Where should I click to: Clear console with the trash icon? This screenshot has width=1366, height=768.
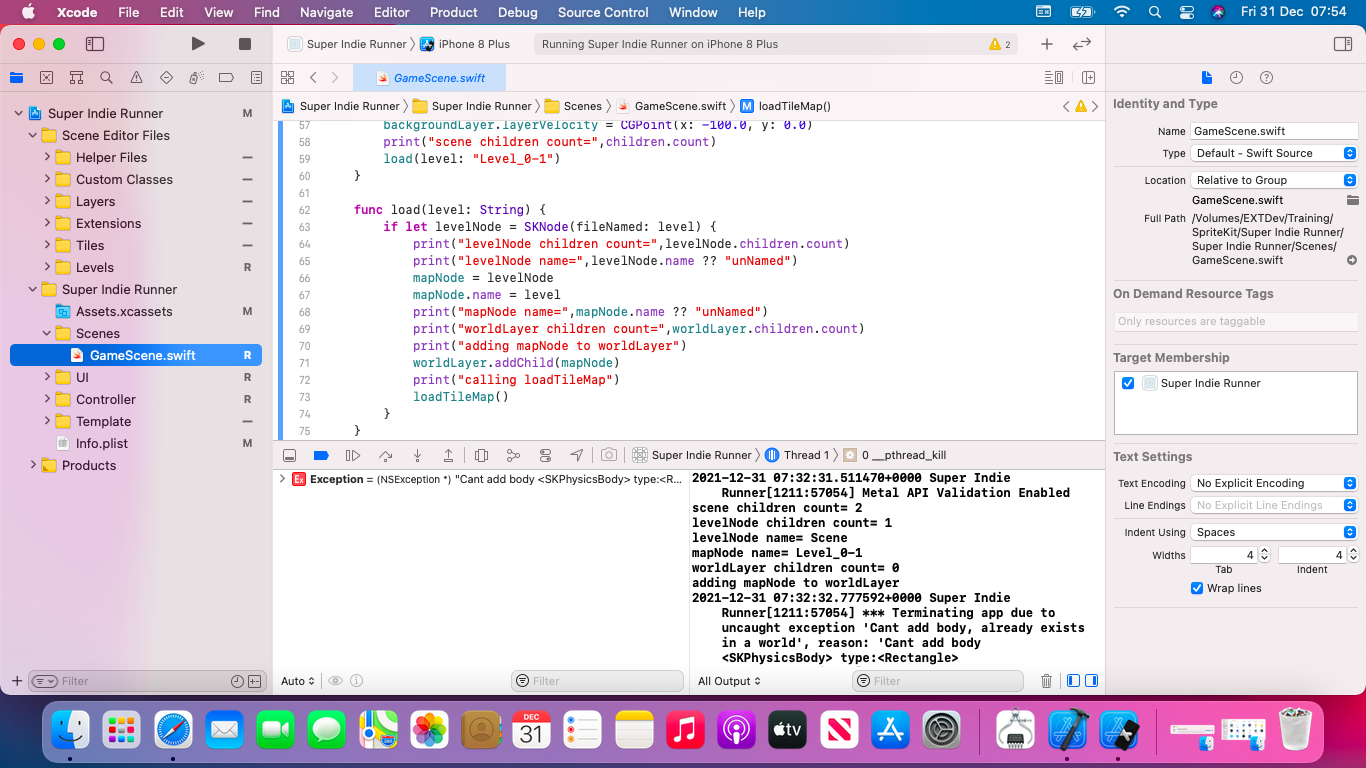(x=1046, y=681)
